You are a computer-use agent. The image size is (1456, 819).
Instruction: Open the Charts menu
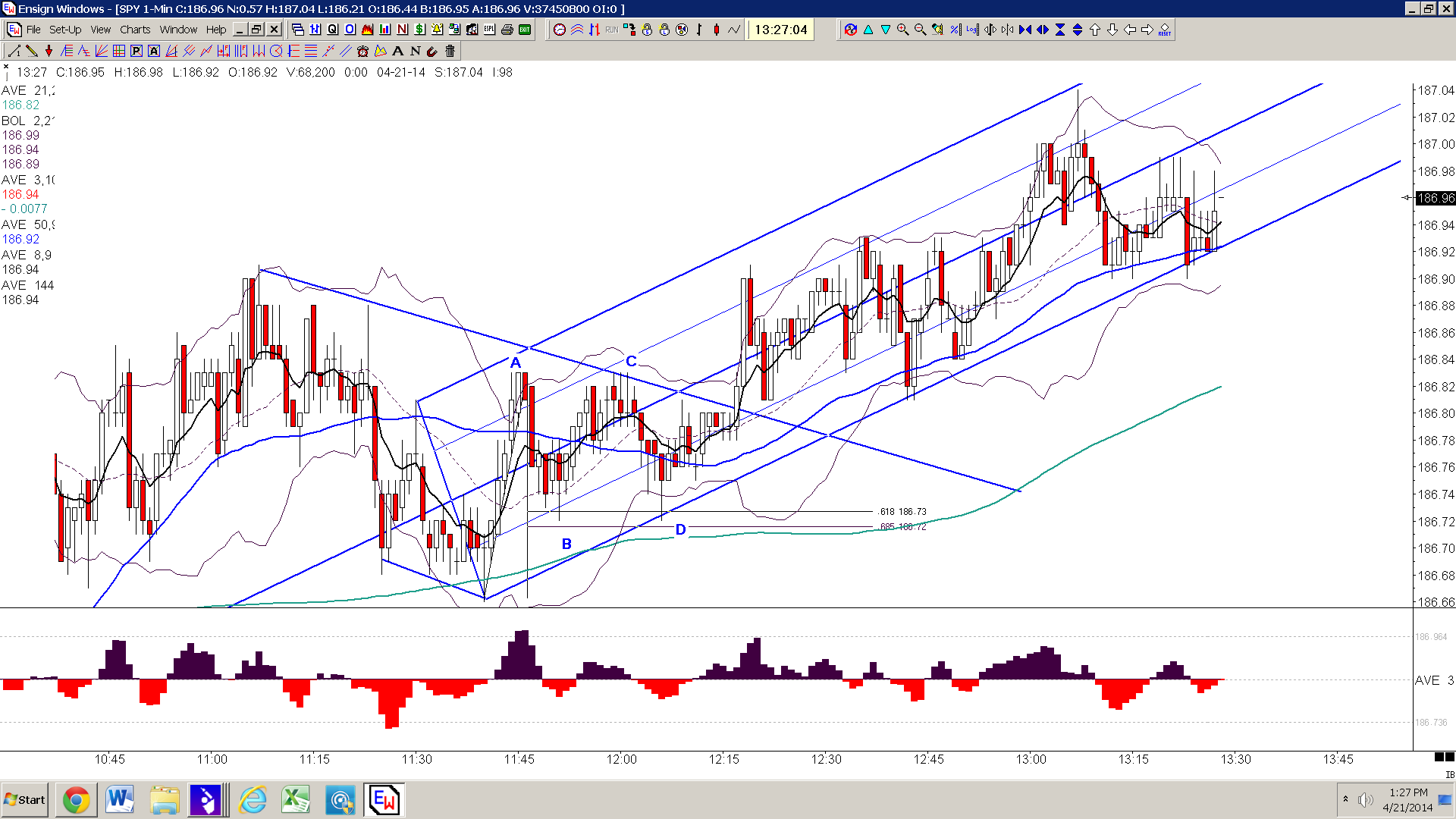pos(135,30)
